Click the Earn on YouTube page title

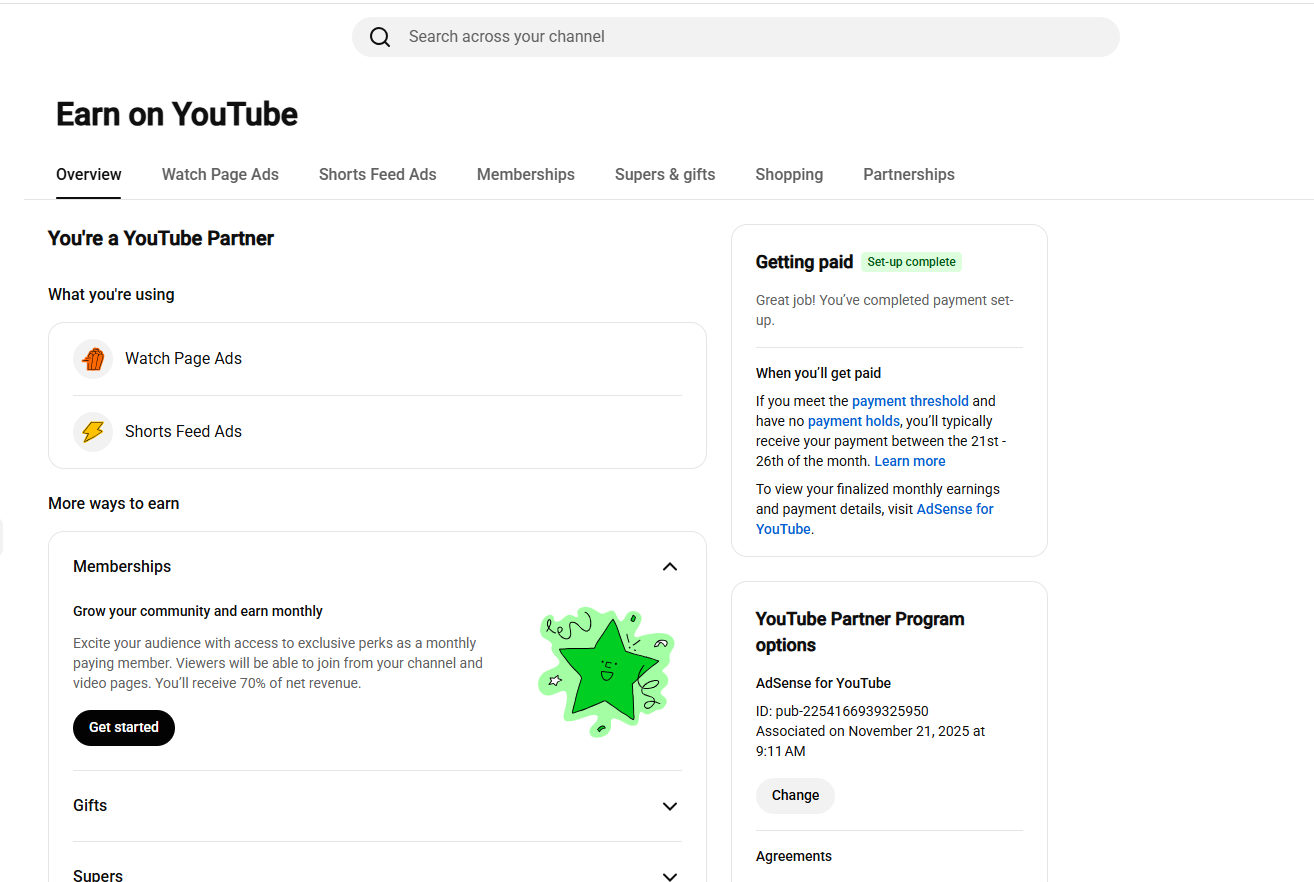point(177,114)
